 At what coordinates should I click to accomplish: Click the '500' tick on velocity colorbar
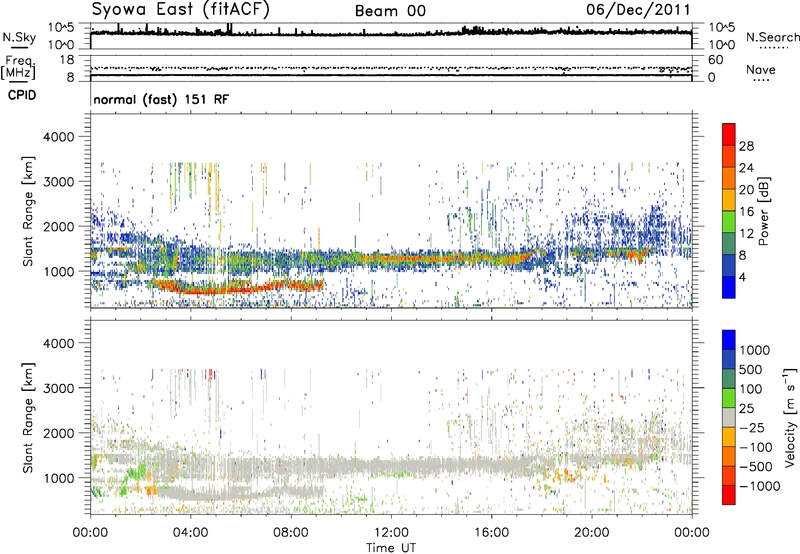[750, 369]
